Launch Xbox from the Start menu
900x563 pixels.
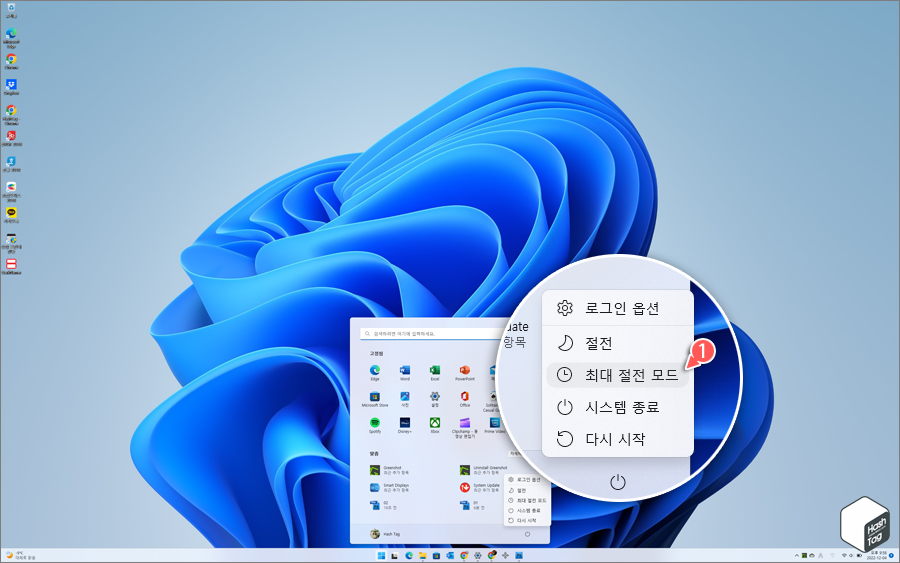pyautogui.click(x=435, y=425)
